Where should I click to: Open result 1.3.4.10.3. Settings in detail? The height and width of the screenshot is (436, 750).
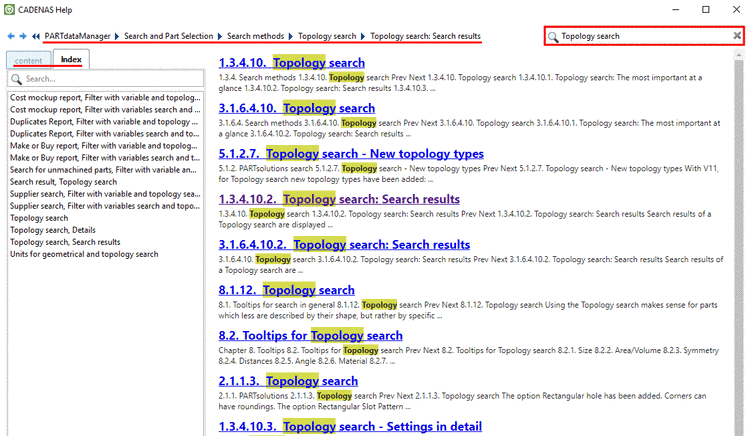(x=350, y=426)
